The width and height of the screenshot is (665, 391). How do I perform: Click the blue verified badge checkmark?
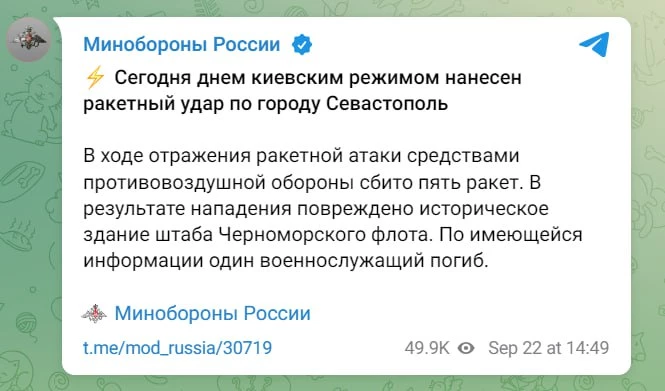pyautogui.click(x=302, y=45)
